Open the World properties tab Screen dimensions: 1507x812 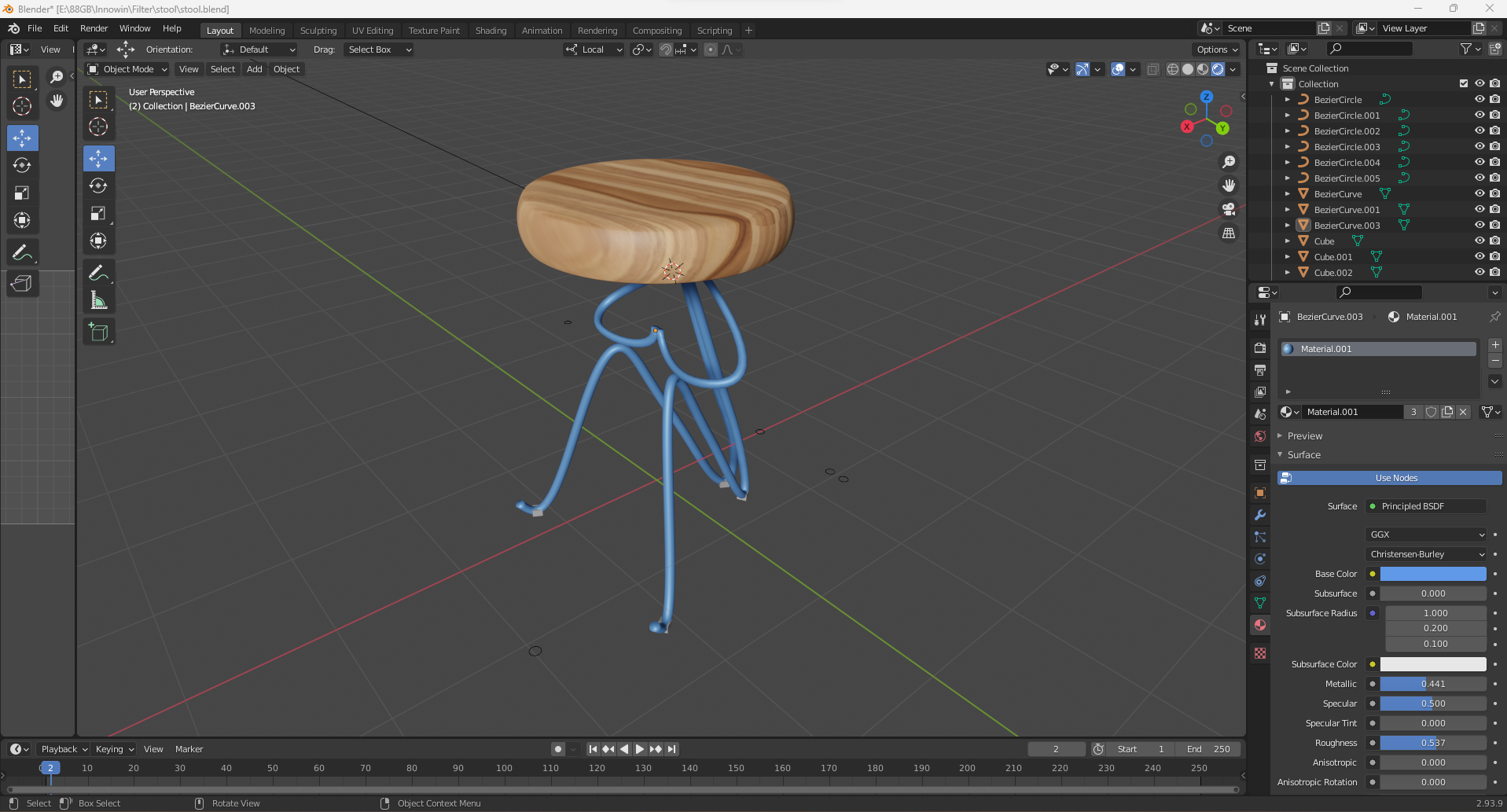tap(1260, 436)
